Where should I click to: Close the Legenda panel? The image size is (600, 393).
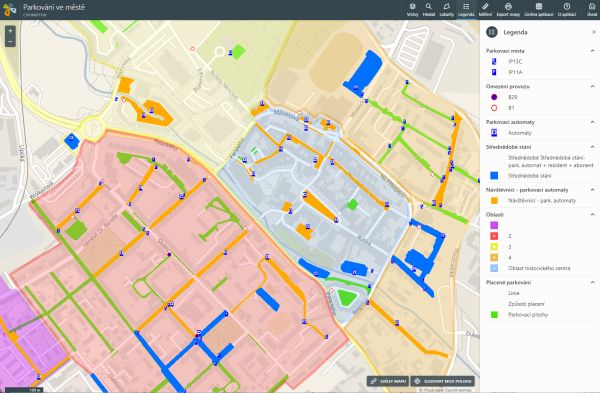point(594,32)
